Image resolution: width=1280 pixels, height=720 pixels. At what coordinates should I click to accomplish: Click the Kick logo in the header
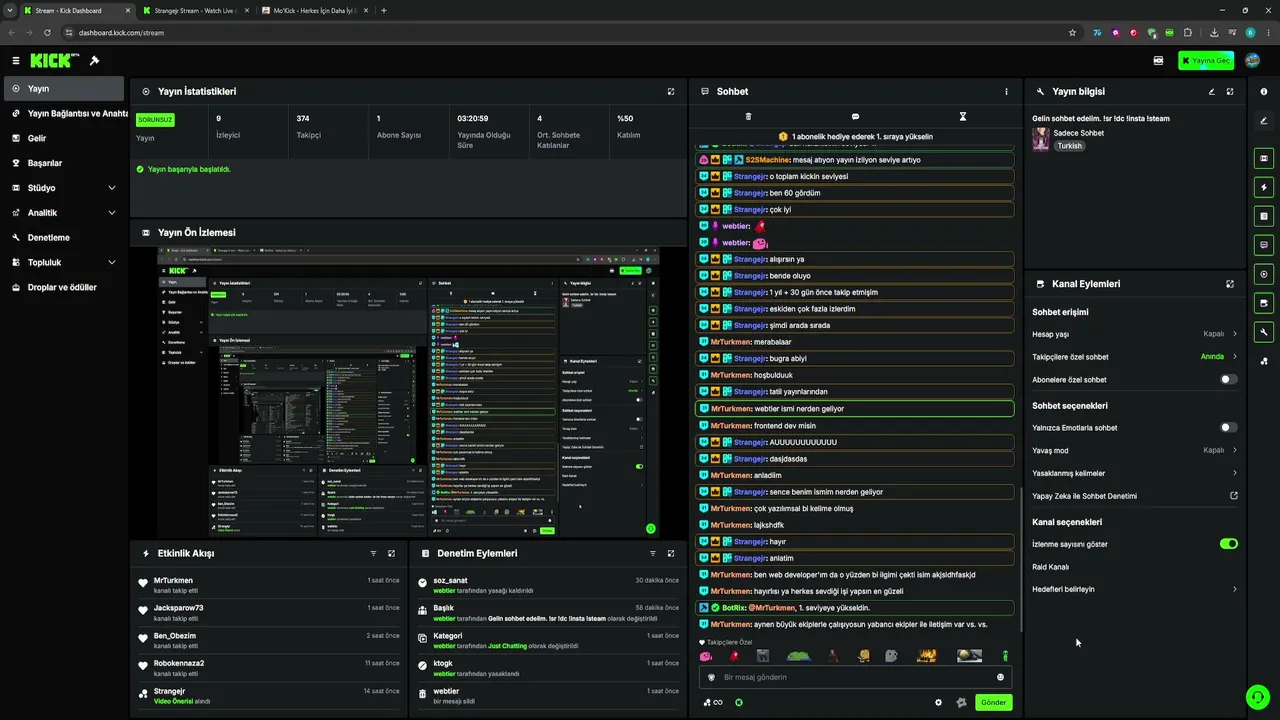point(54,61)
